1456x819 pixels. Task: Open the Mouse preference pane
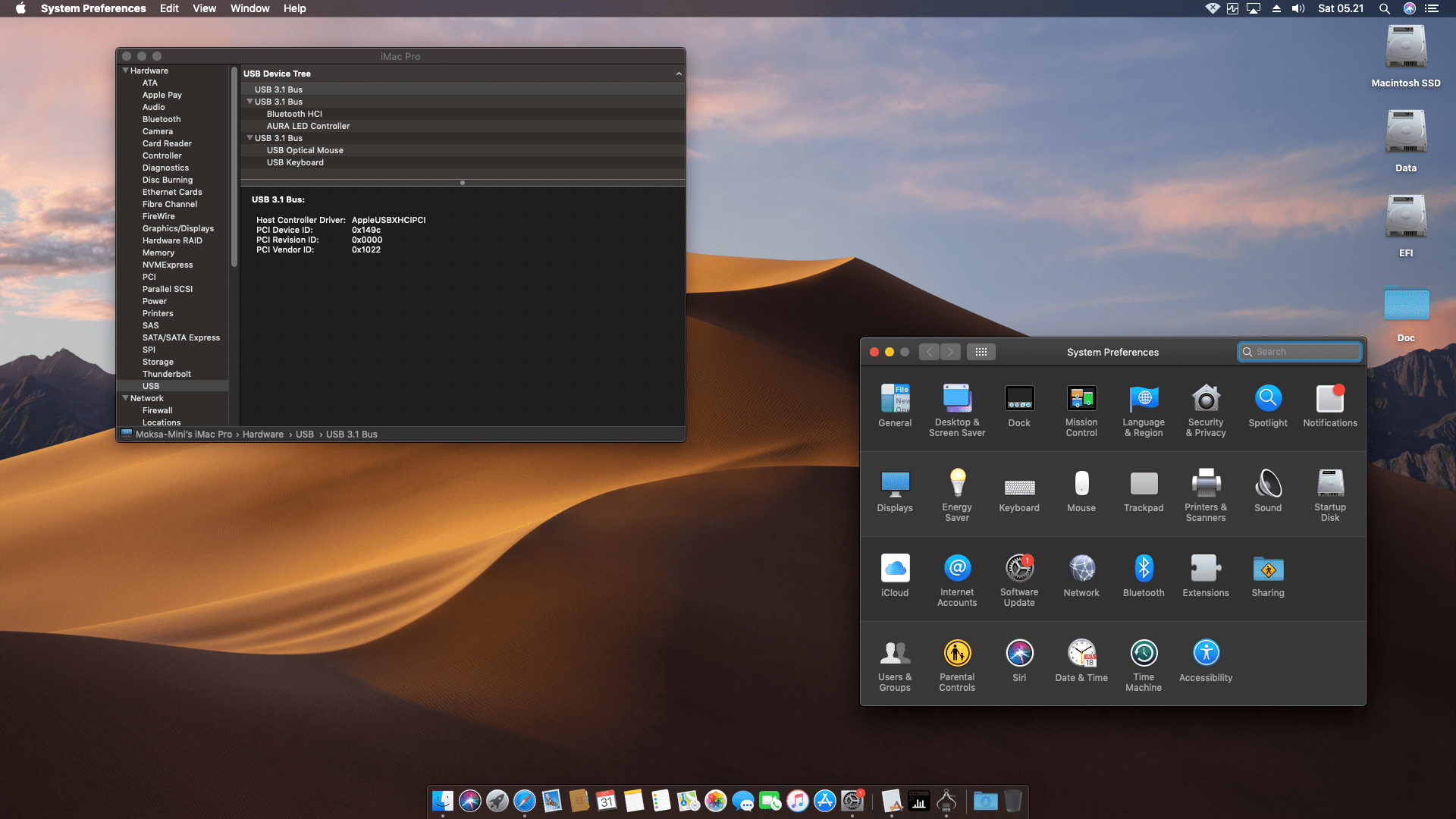pyautogui.click(x=1081, y=491)
